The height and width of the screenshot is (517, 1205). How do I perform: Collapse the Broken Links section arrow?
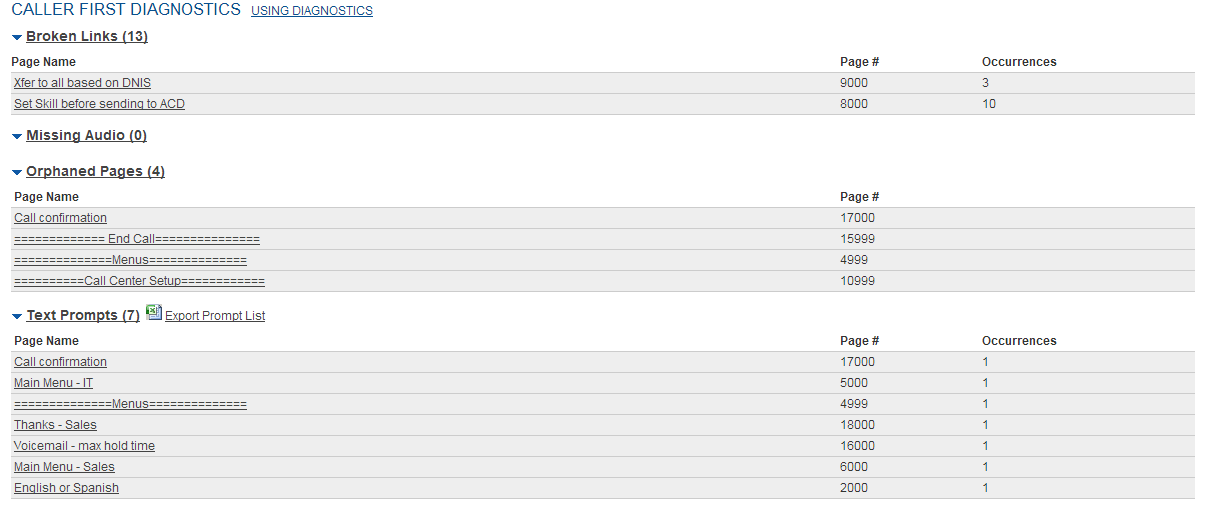pyautogui.click(x=17, y=38)
